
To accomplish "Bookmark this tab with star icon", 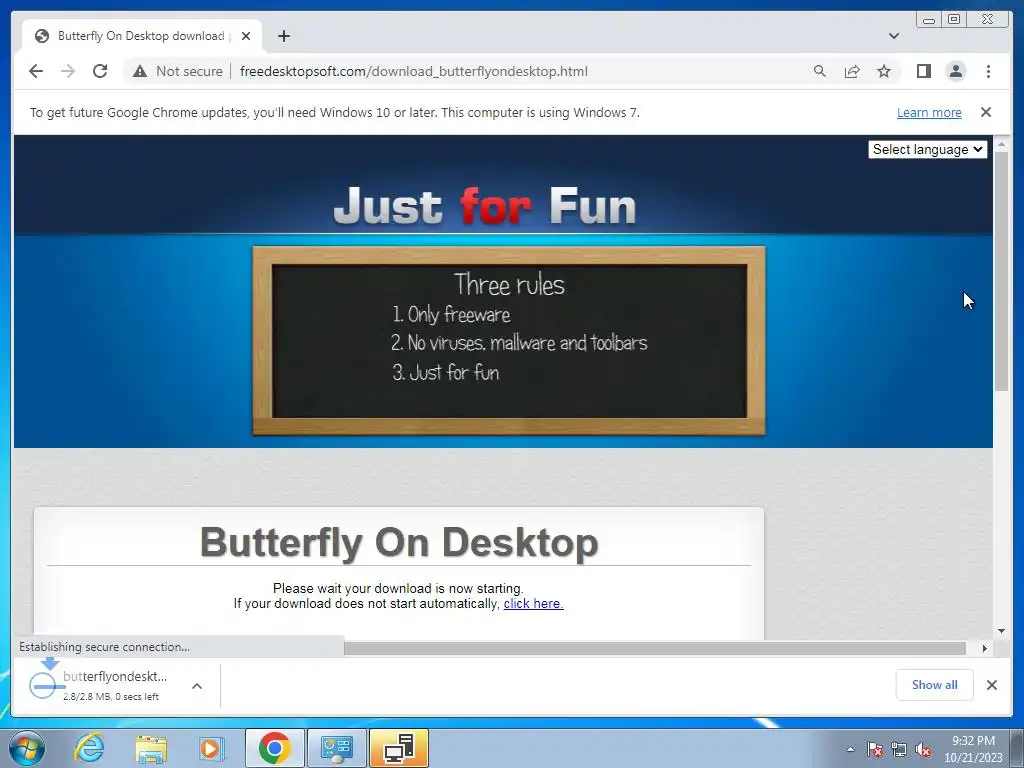I will pyautogui.click(x=884, y=71).
